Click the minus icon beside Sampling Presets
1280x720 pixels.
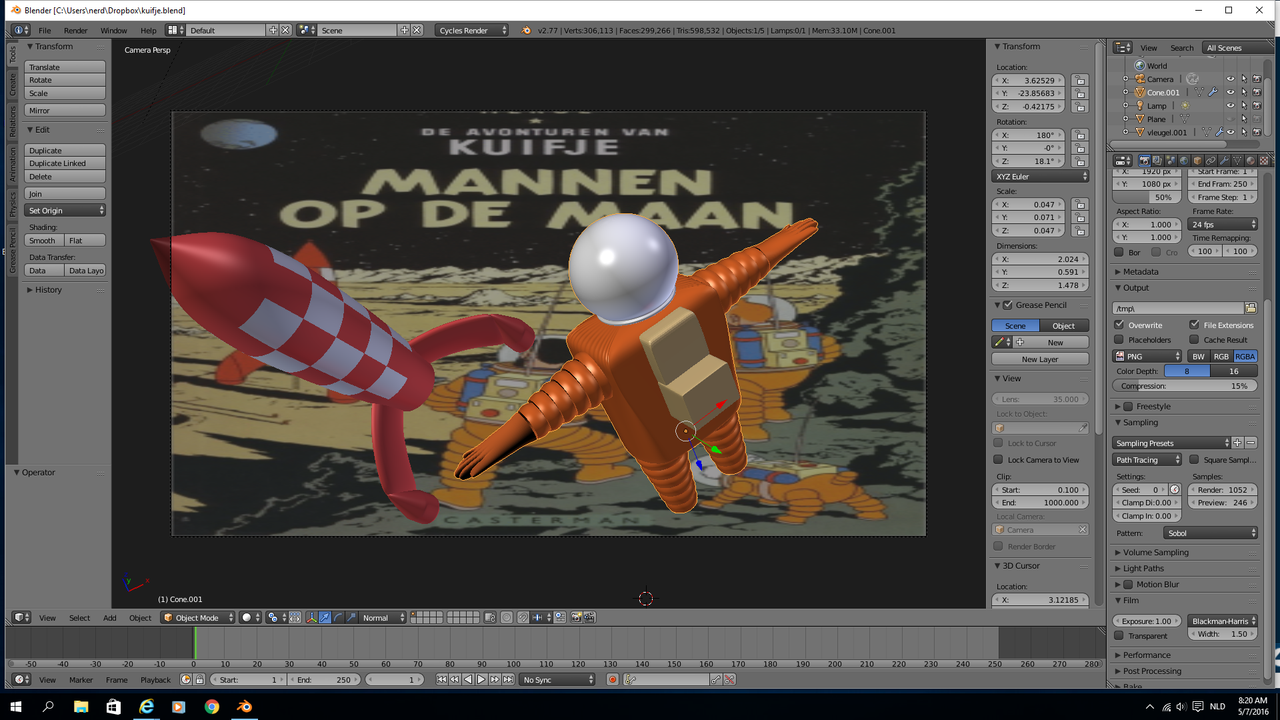point(1250,443)
